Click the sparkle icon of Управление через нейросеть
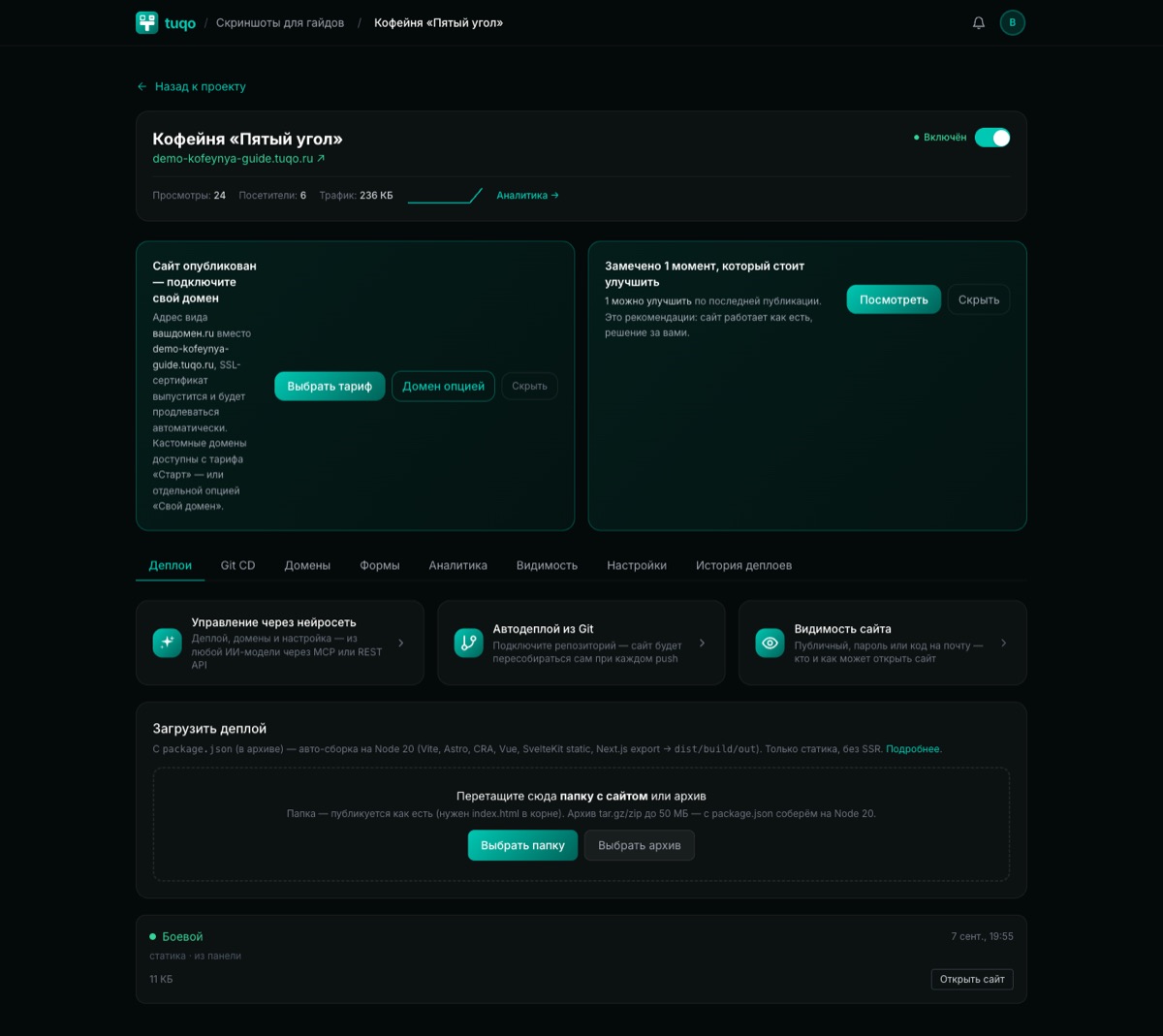The image size is (1163, 1036). [x=167, y=643]
